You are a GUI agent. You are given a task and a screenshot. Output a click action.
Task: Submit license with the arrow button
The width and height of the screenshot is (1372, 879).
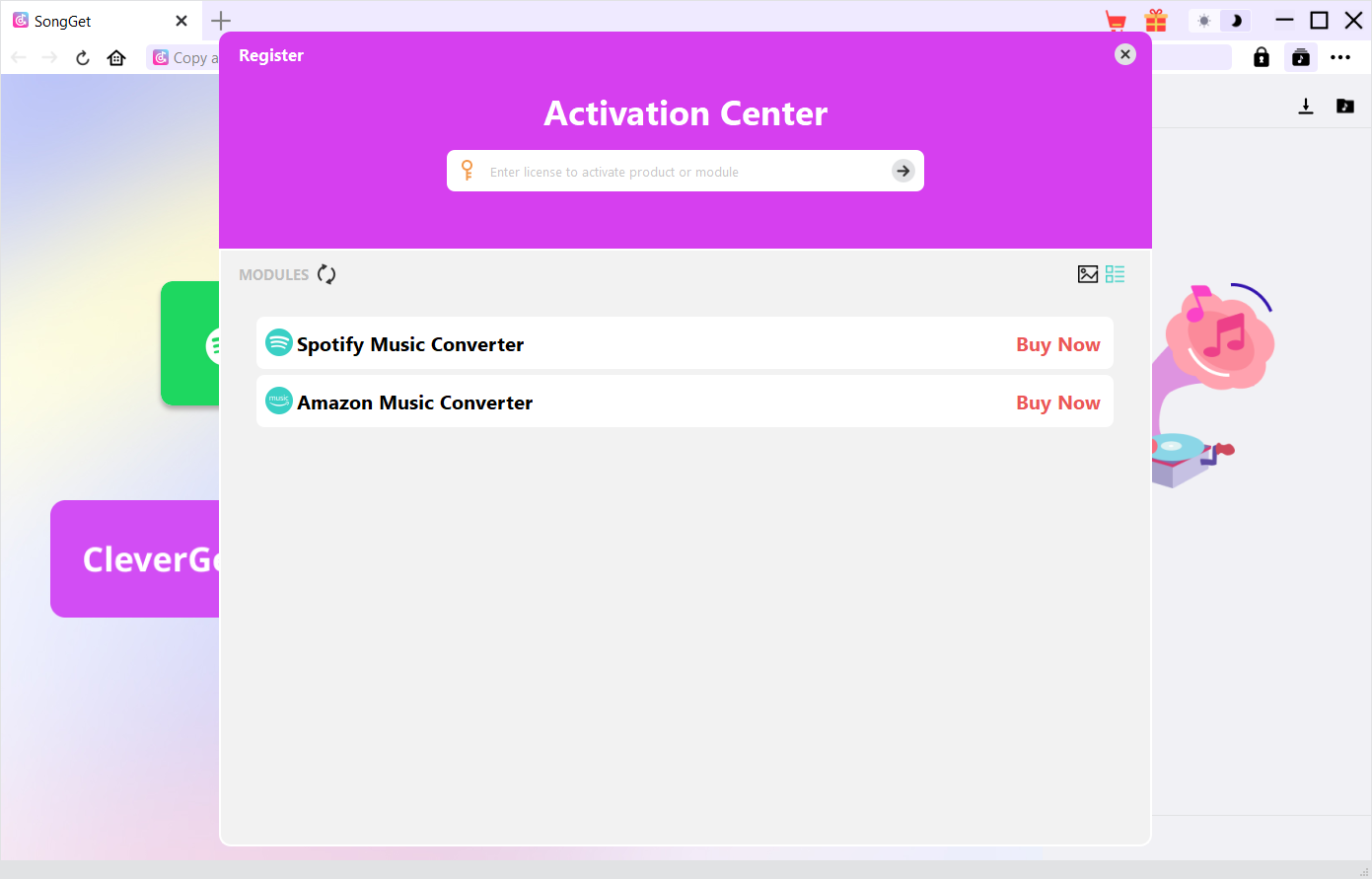coord(903,171)
